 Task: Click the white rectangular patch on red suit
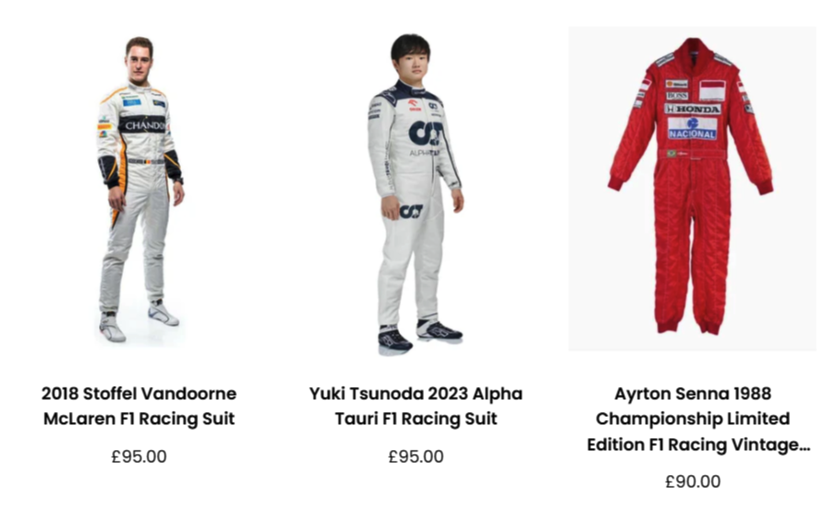[x=712, y=90]
